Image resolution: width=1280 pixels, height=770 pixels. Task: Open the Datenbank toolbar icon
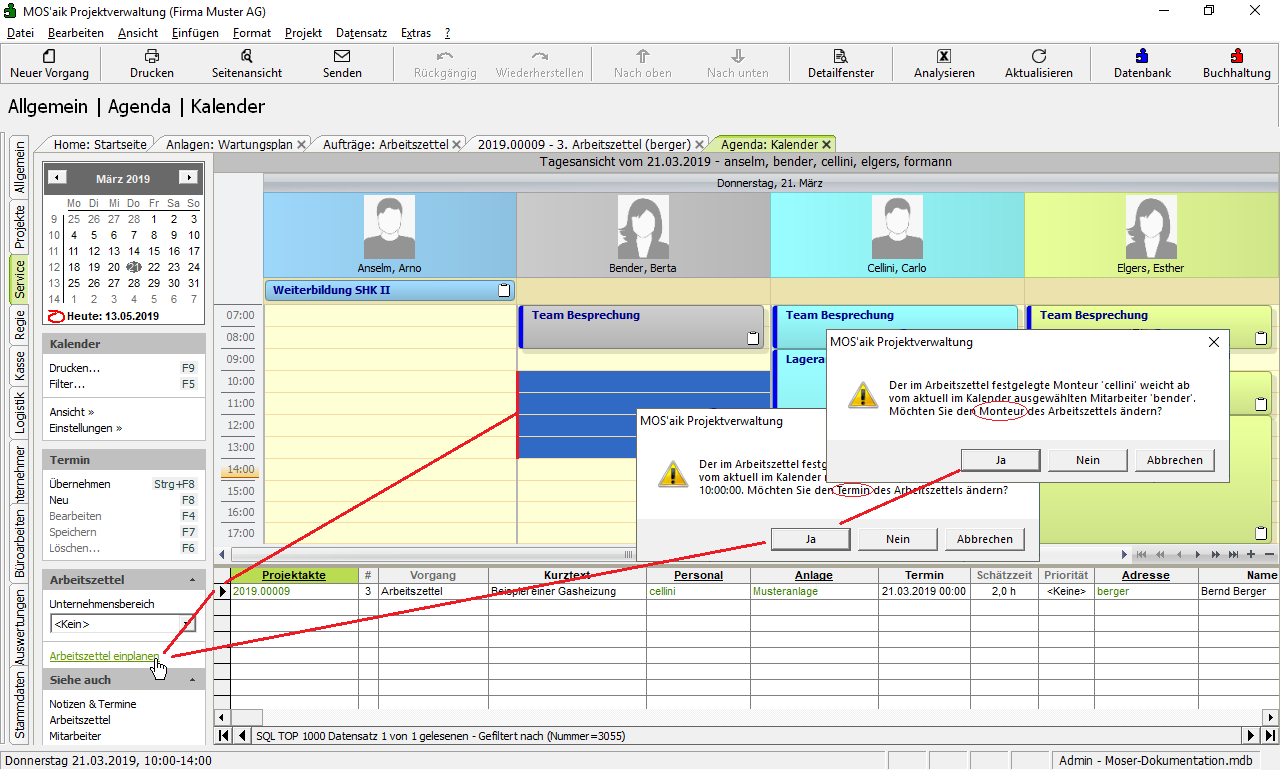(1142, 57)
